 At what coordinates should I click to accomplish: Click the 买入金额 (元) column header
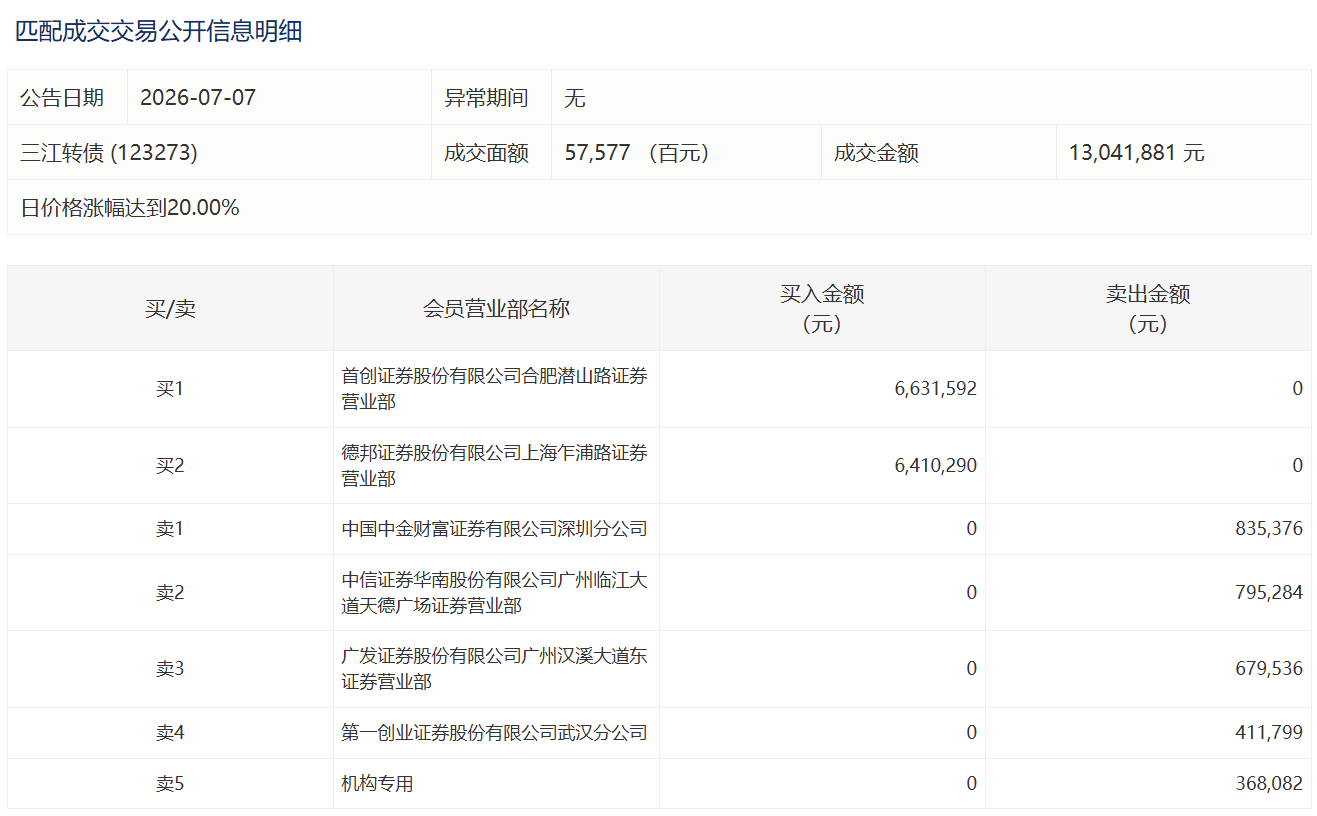(822, 308)
